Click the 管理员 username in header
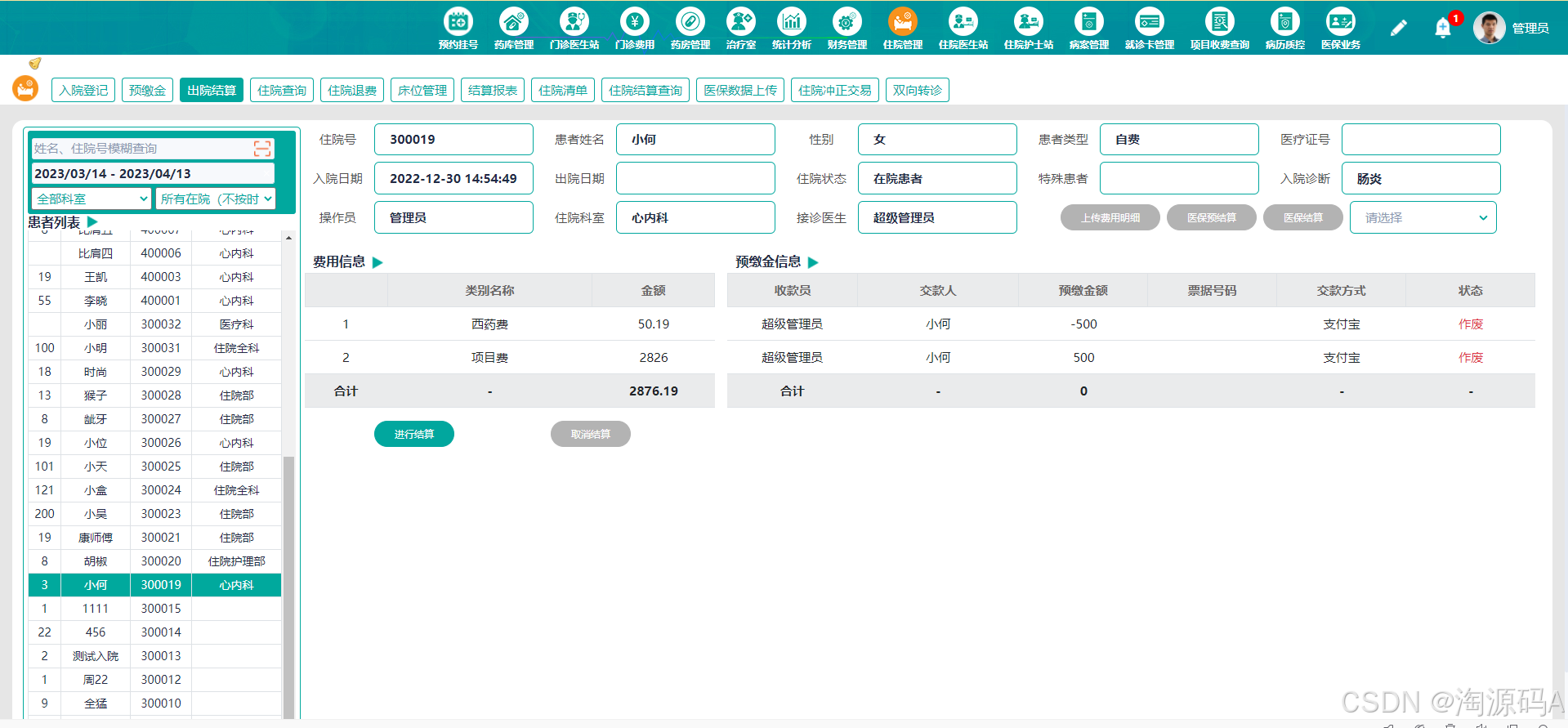Image resolution: width=1568 pixels, height=728 pixels. coord(1530,28)
